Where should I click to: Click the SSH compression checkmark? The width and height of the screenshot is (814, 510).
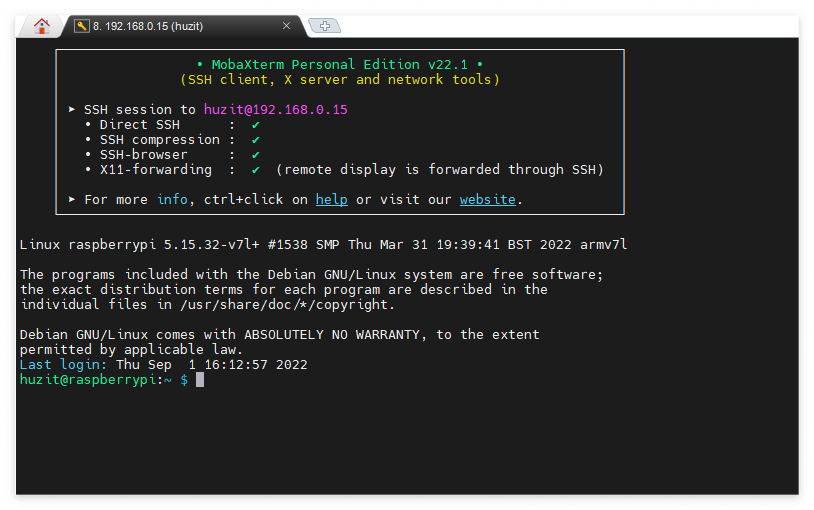click(255, 140)
